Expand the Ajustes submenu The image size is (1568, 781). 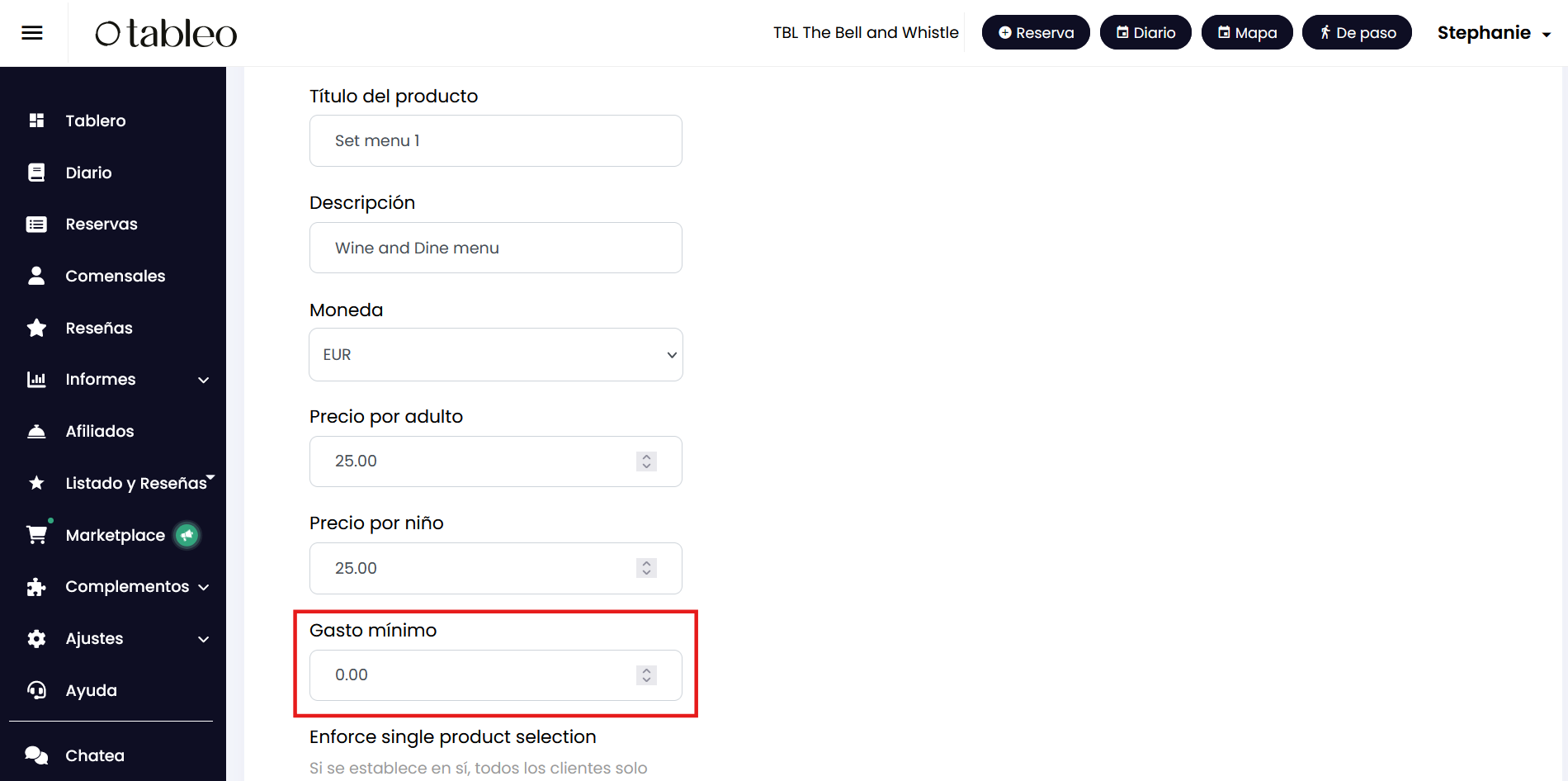point(203,639)
